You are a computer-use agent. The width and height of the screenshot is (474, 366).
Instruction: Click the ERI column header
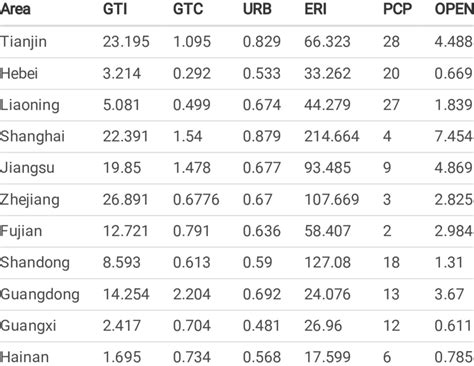tap(315, 9)
